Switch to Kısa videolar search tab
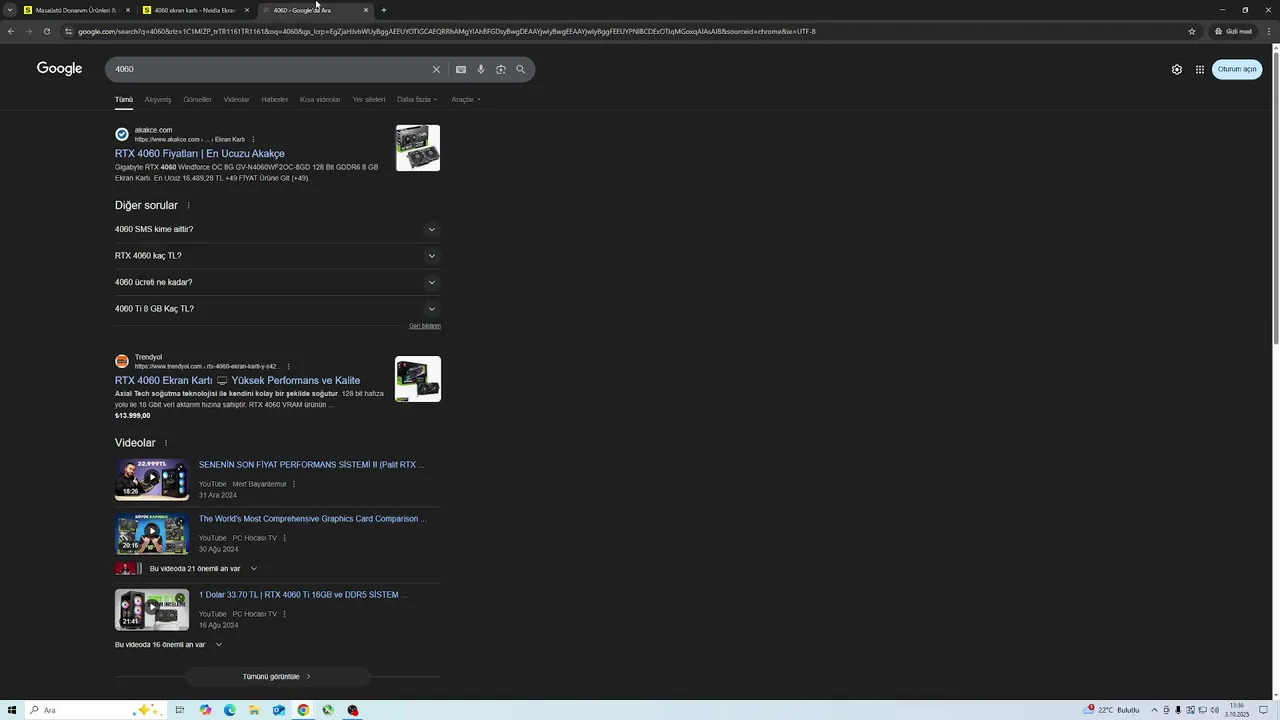 tap(320, 100)
